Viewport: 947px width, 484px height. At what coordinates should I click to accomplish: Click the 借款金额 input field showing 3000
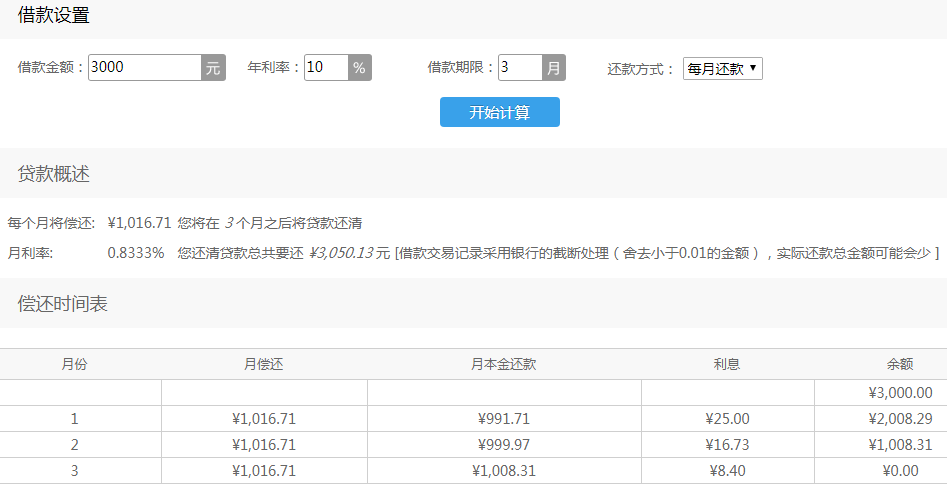(145, 67)
